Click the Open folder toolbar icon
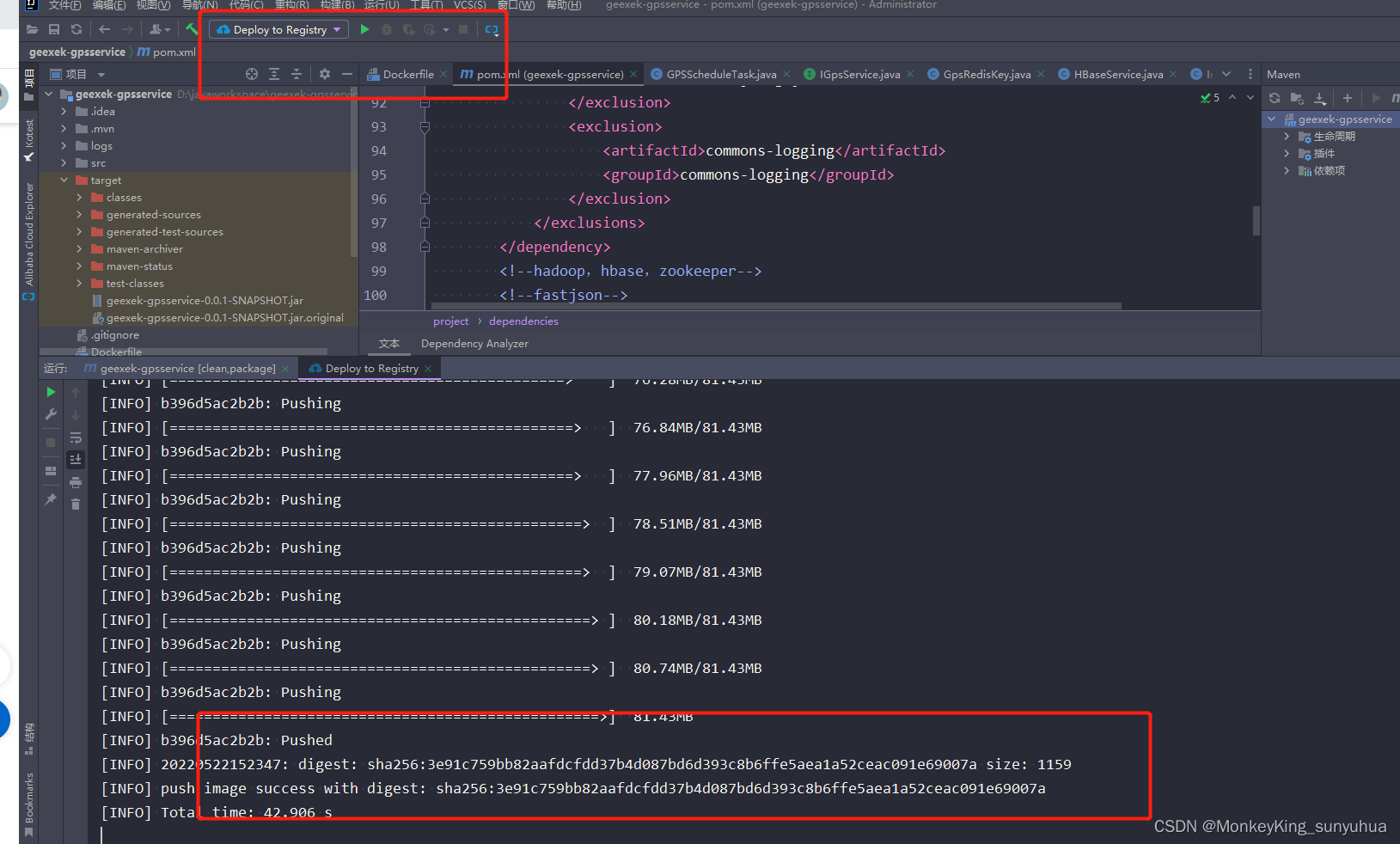The image size is (1400, 844). pos(32,29)
